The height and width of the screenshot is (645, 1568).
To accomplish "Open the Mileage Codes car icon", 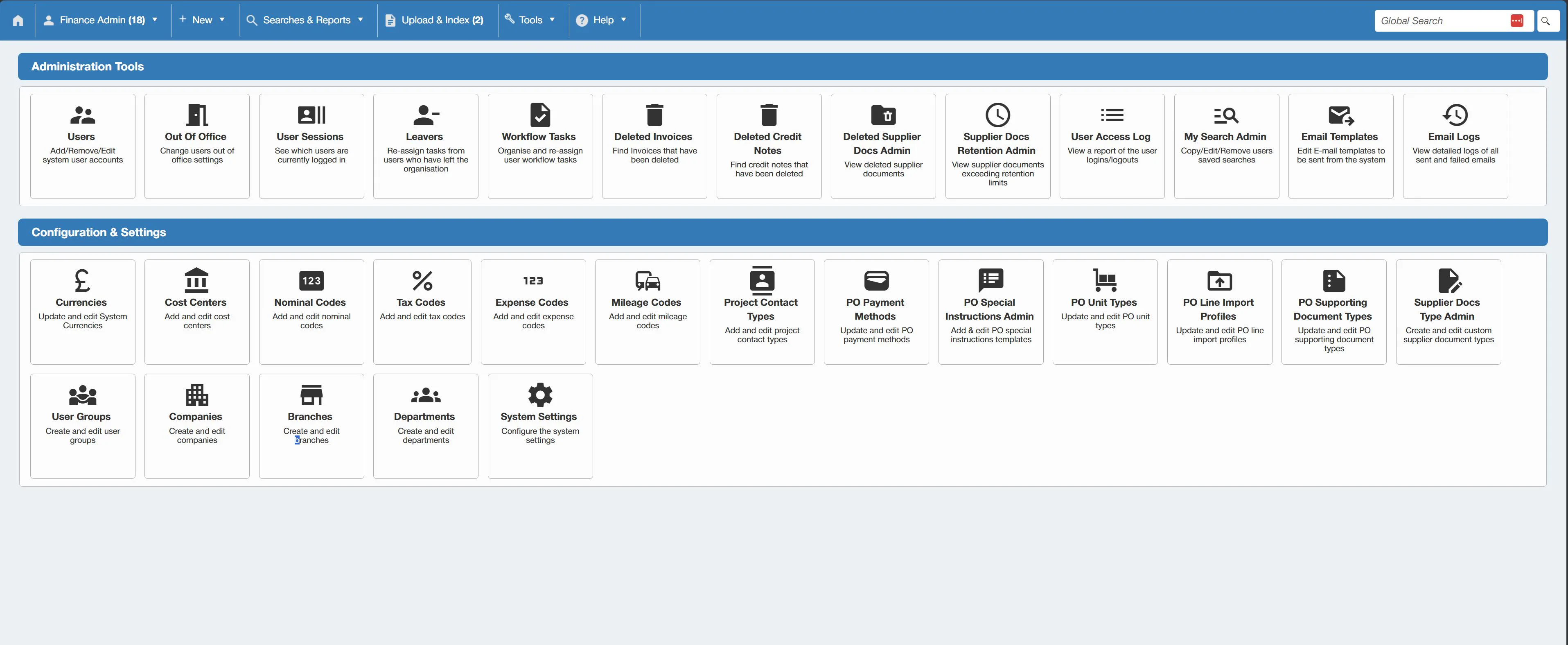I will coord(648,280).
